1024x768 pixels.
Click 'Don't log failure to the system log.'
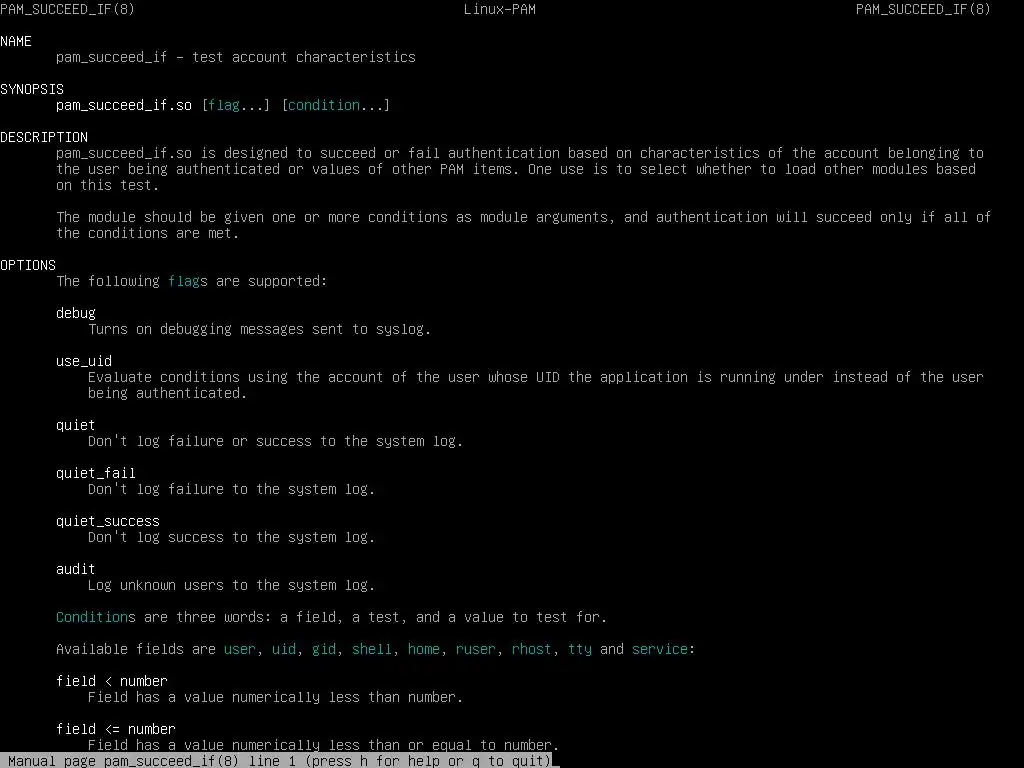coord(232,489)
